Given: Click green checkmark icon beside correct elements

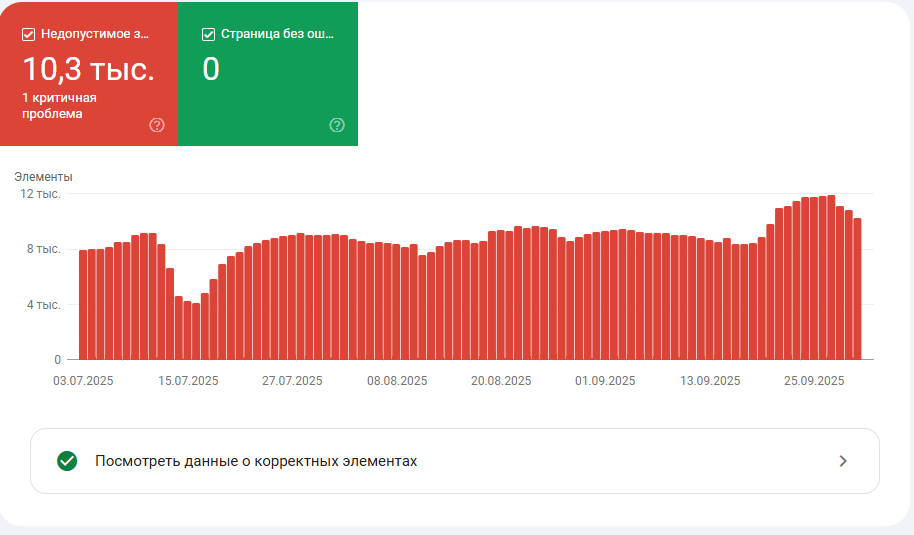Looking at the screenshot, I should point(67,461).
